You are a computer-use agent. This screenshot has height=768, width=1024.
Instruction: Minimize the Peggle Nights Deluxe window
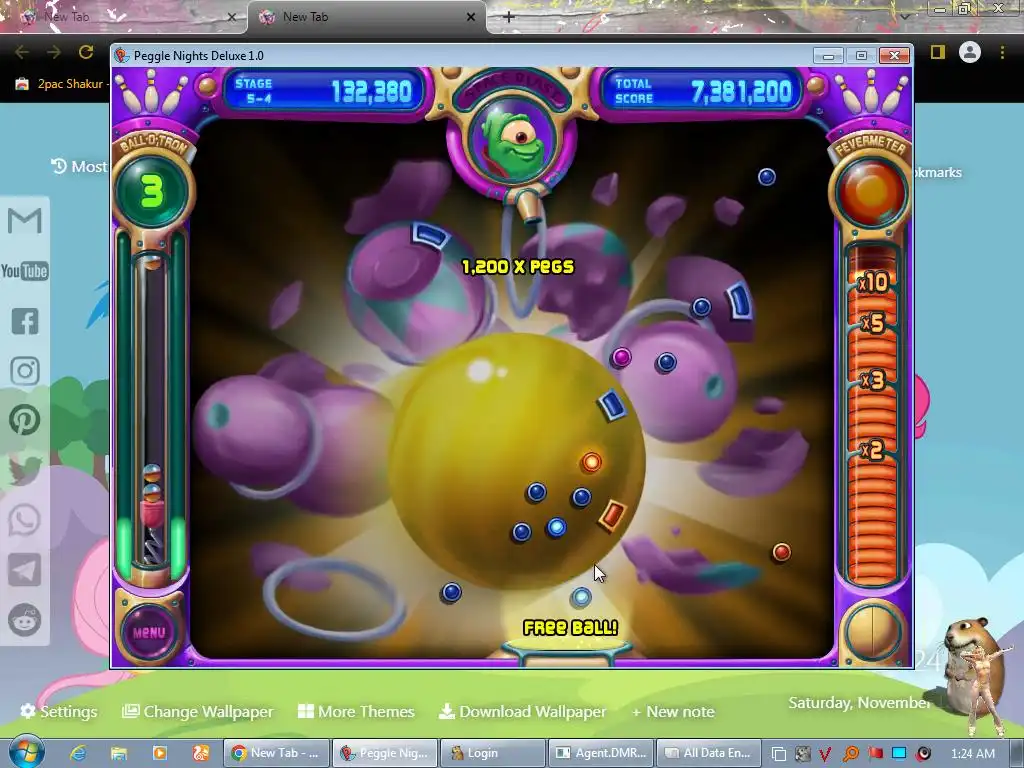(x=828, y=56)
